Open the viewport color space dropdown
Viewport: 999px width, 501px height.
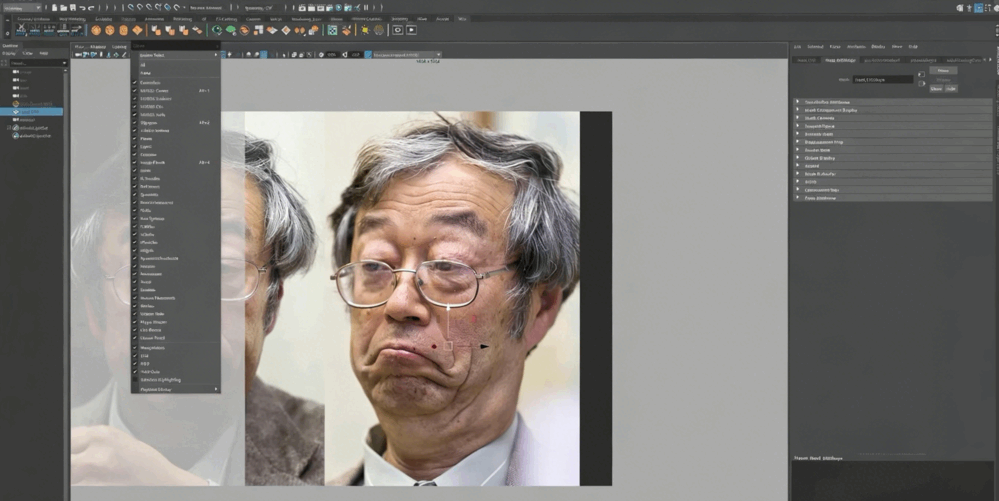coord(406,55)
